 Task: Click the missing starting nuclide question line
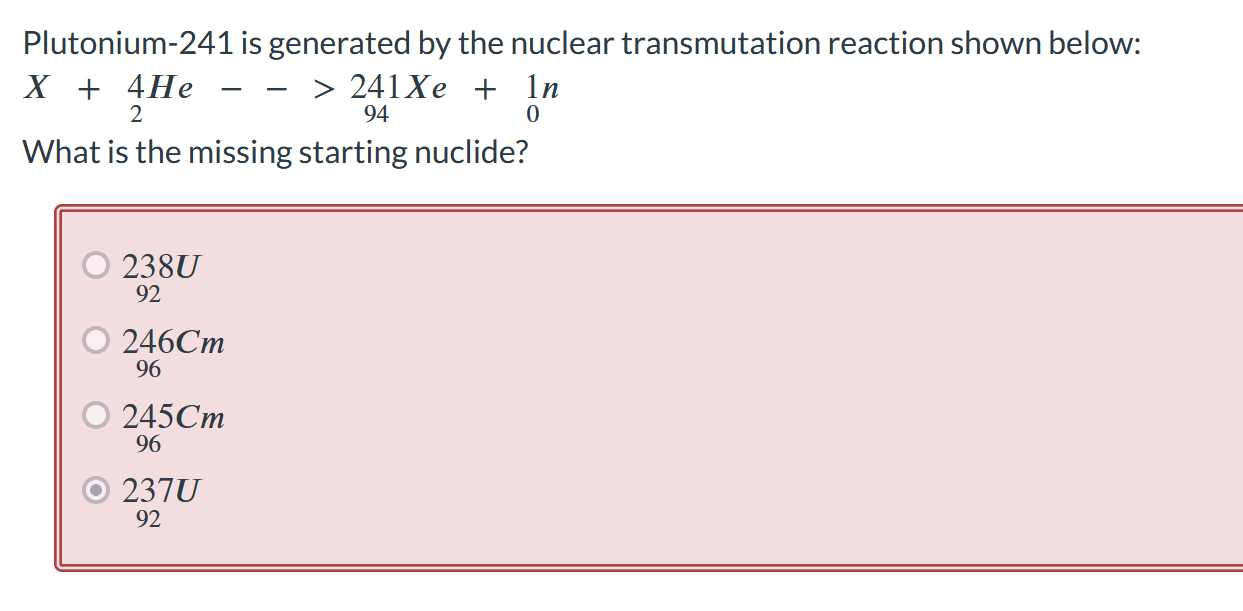275,151
